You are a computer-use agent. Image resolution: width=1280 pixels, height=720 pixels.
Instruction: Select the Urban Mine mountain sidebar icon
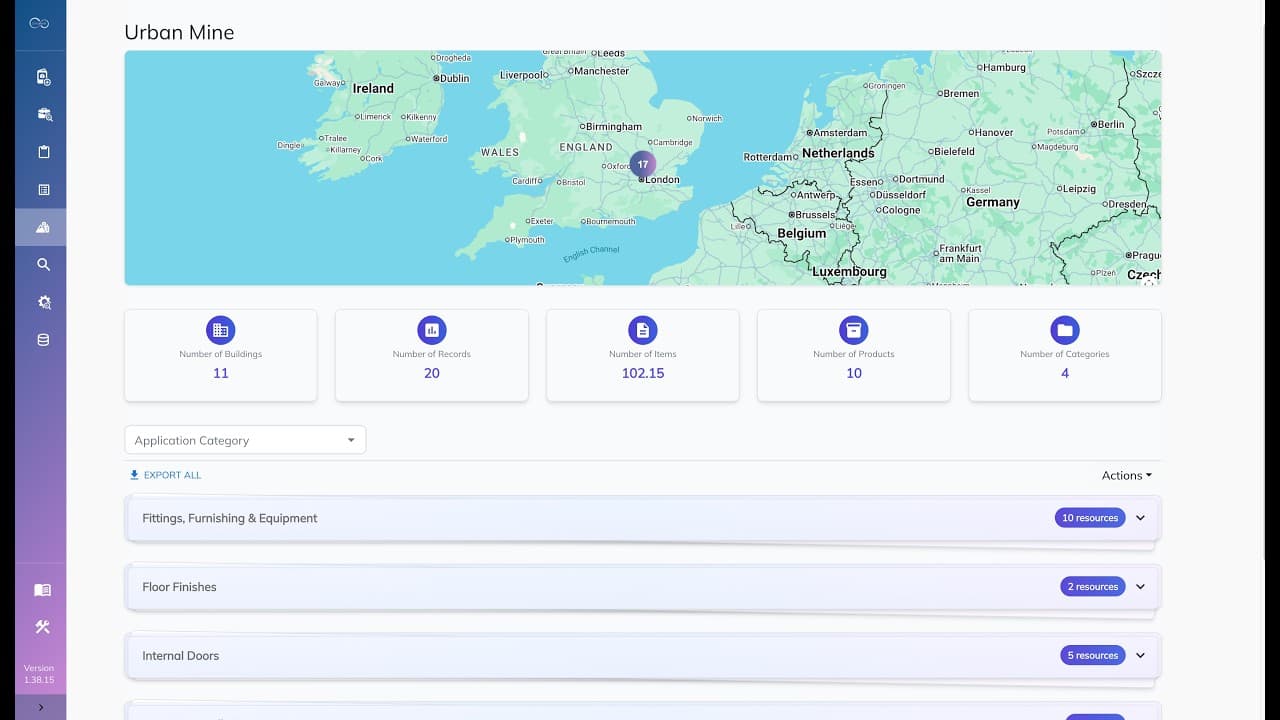coord(43,227)
